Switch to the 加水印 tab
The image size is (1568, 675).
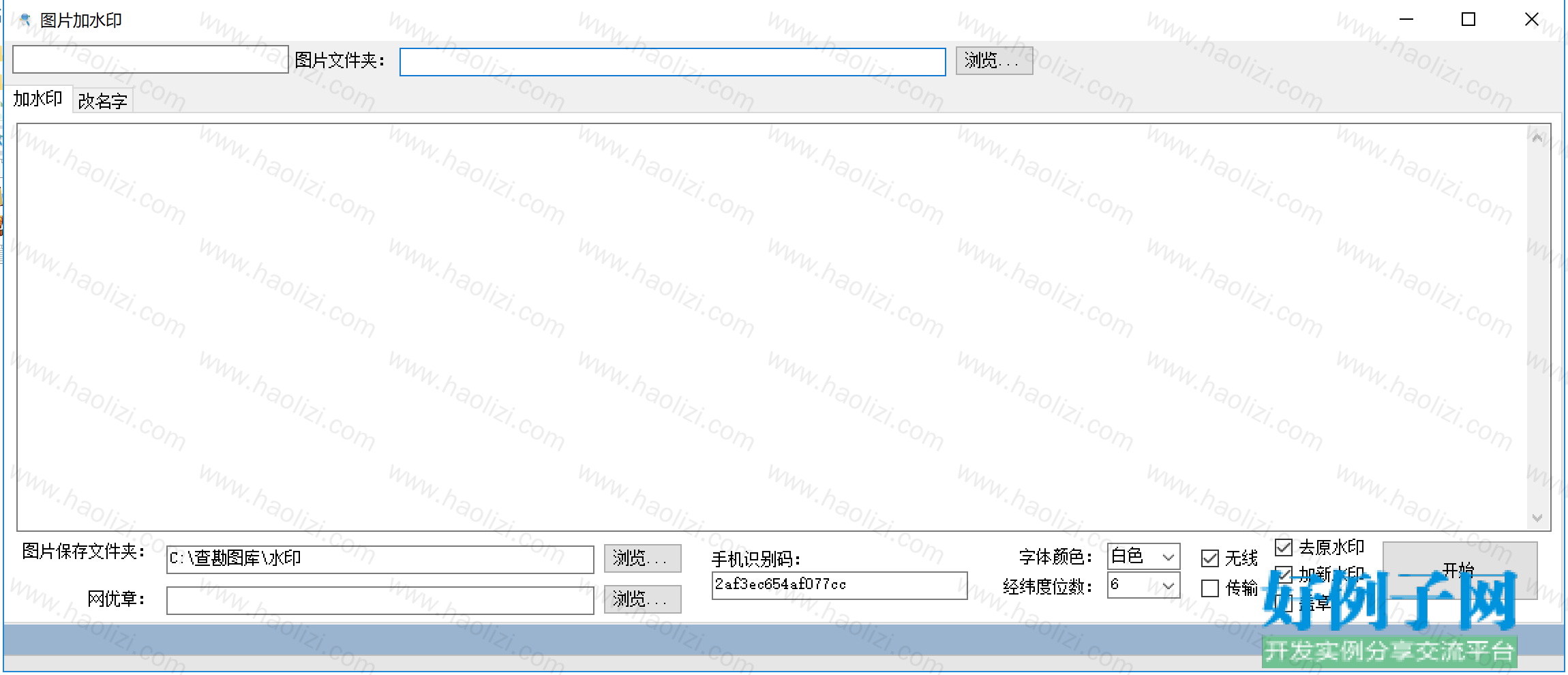click(x=38, y=100)
